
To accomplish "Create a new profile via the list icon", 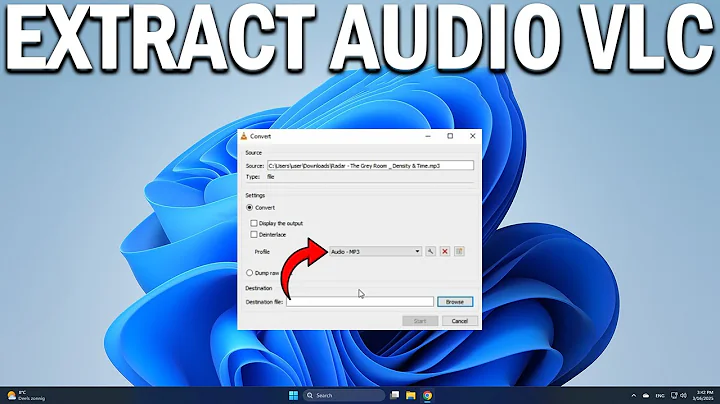I will (459, 252).
